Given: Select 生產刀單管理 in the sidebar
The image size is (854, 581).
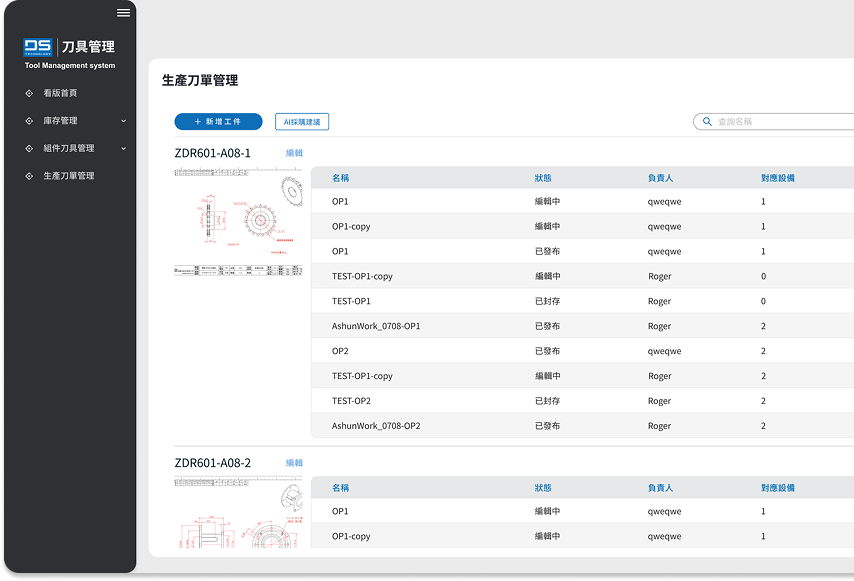Looking at the screenshot, I should pos(68,176).
